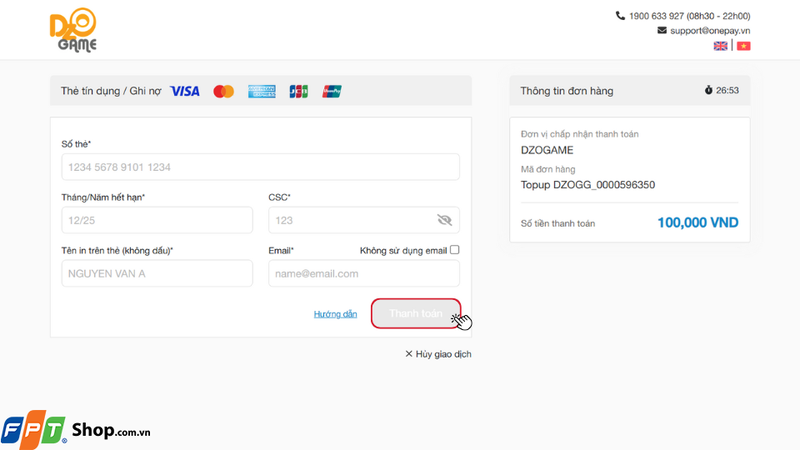Click the 26:53 countdown text
This screenshot has width=800, height=450.
[727, 90]
